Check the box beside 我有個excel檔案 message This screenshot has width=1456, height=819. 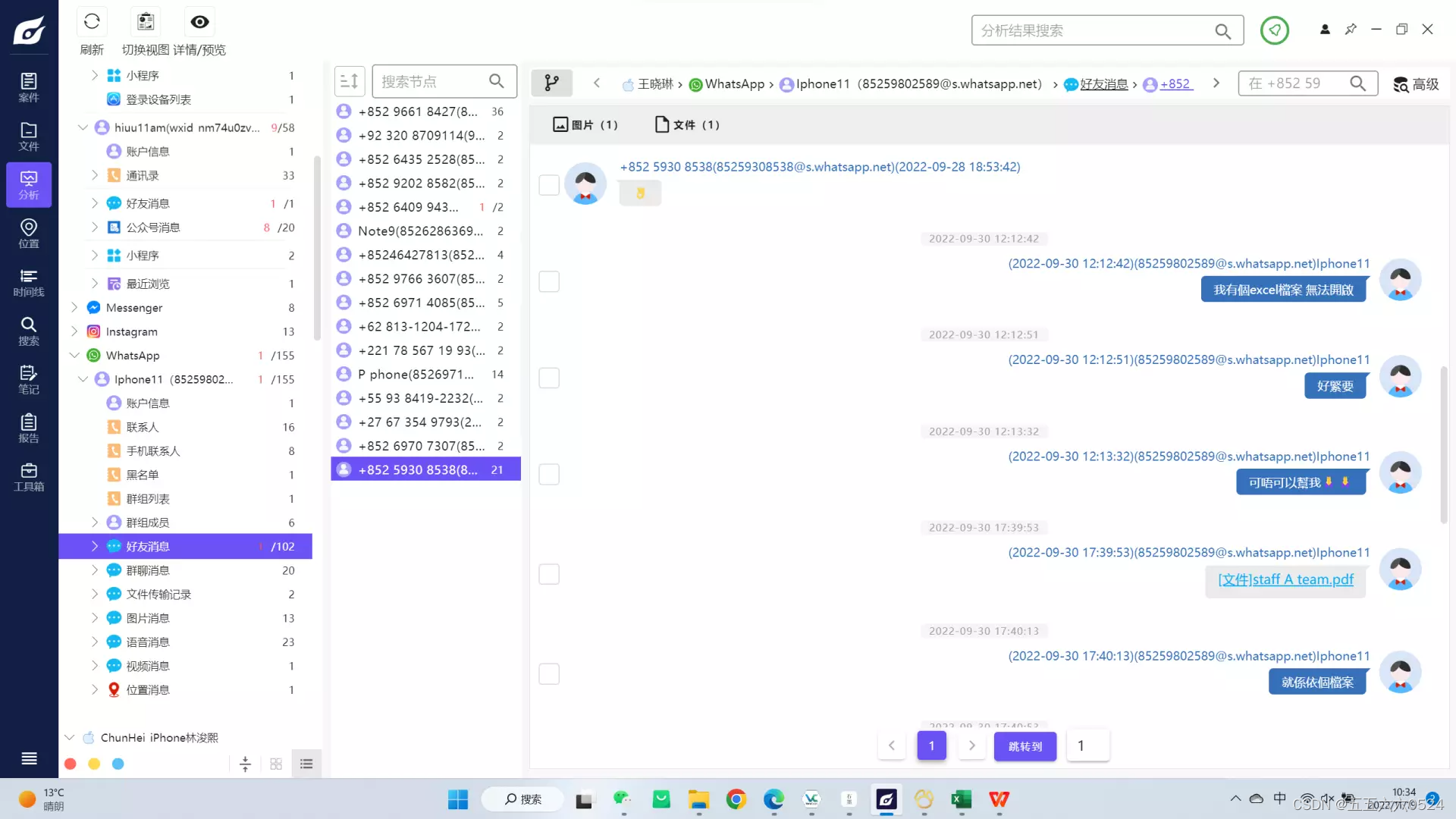pyautogui.click(x=549, y=281)
